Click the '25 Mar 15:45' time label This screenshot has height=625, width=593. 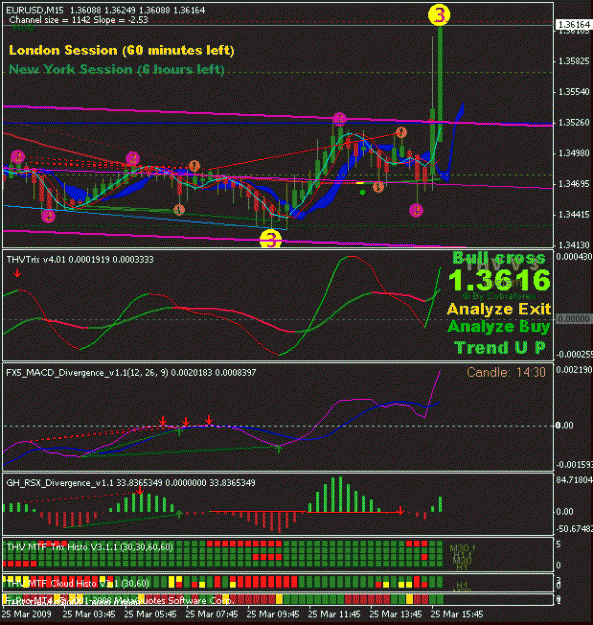(457, 614)
